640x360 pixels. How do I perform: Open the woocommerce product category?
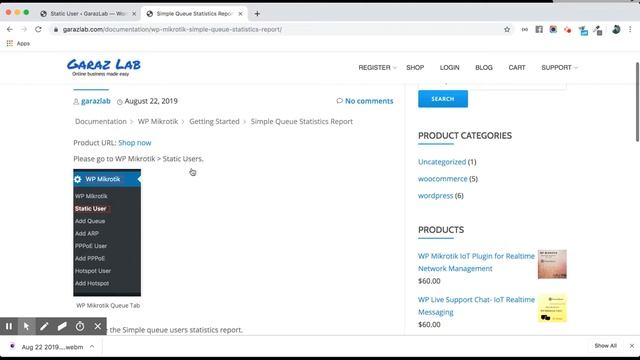[442, 178]
